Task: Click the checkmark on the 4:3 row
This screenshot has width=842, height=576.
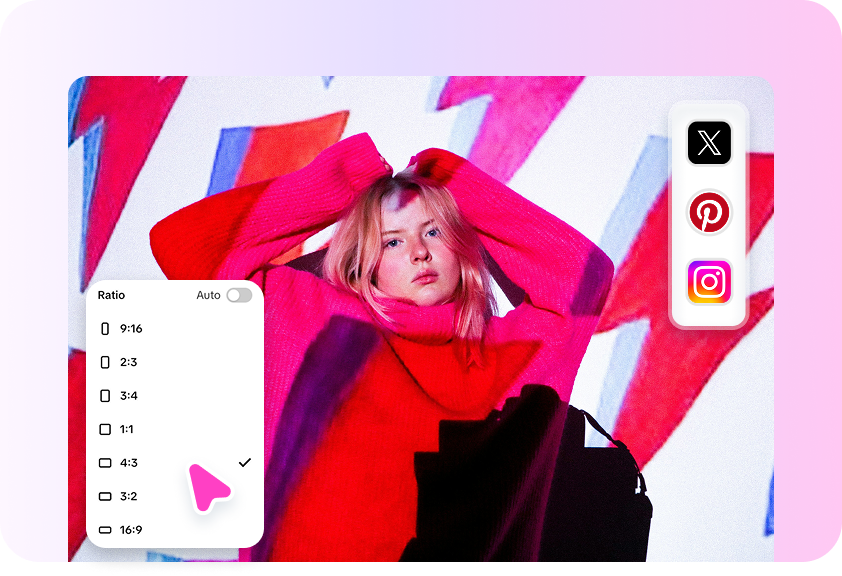Action: 243,462
